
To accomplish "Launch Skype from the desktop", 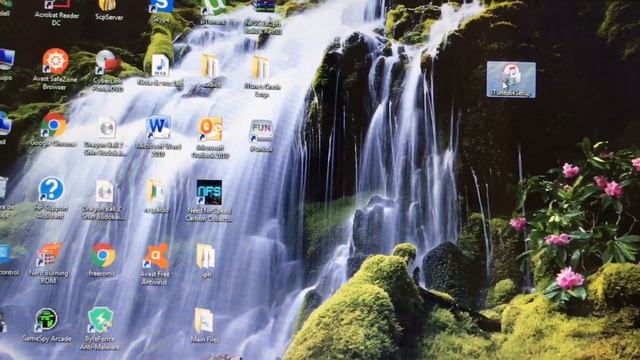I will coord(161,11).
